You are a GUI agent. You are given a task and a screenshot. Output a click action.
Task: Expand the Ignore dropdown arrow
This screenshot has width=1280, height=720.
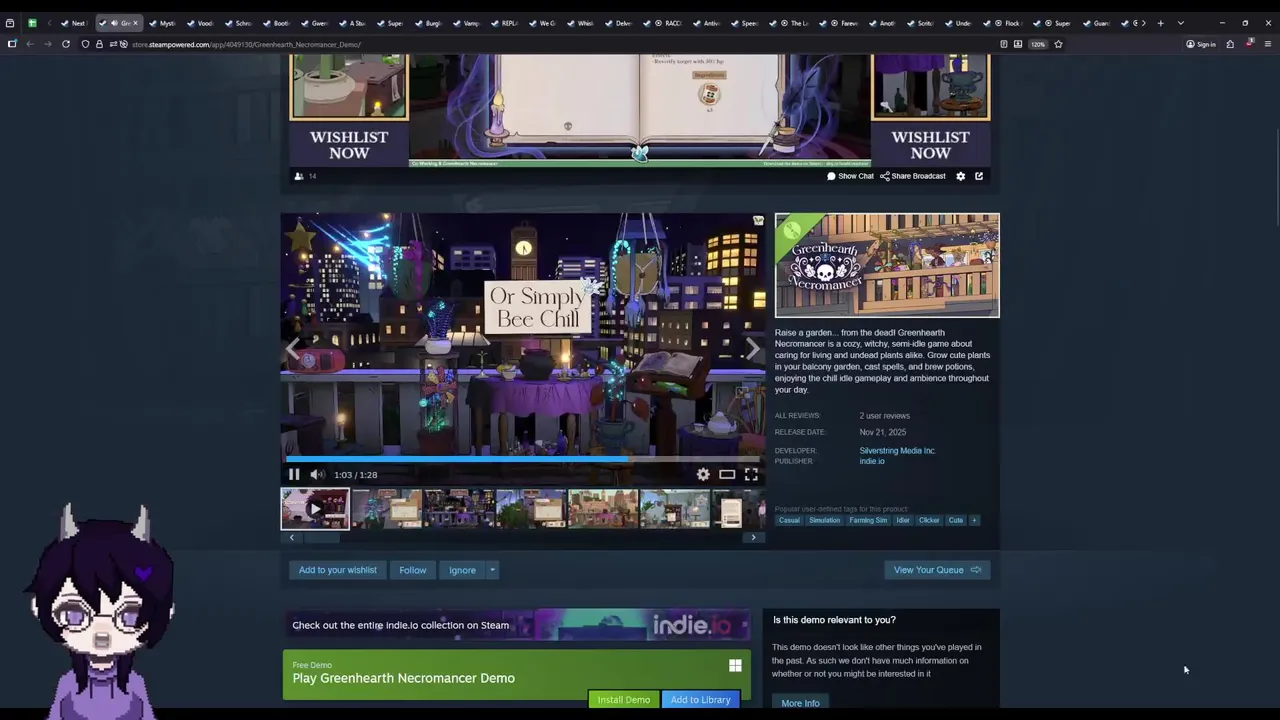(x=492, y=570)
